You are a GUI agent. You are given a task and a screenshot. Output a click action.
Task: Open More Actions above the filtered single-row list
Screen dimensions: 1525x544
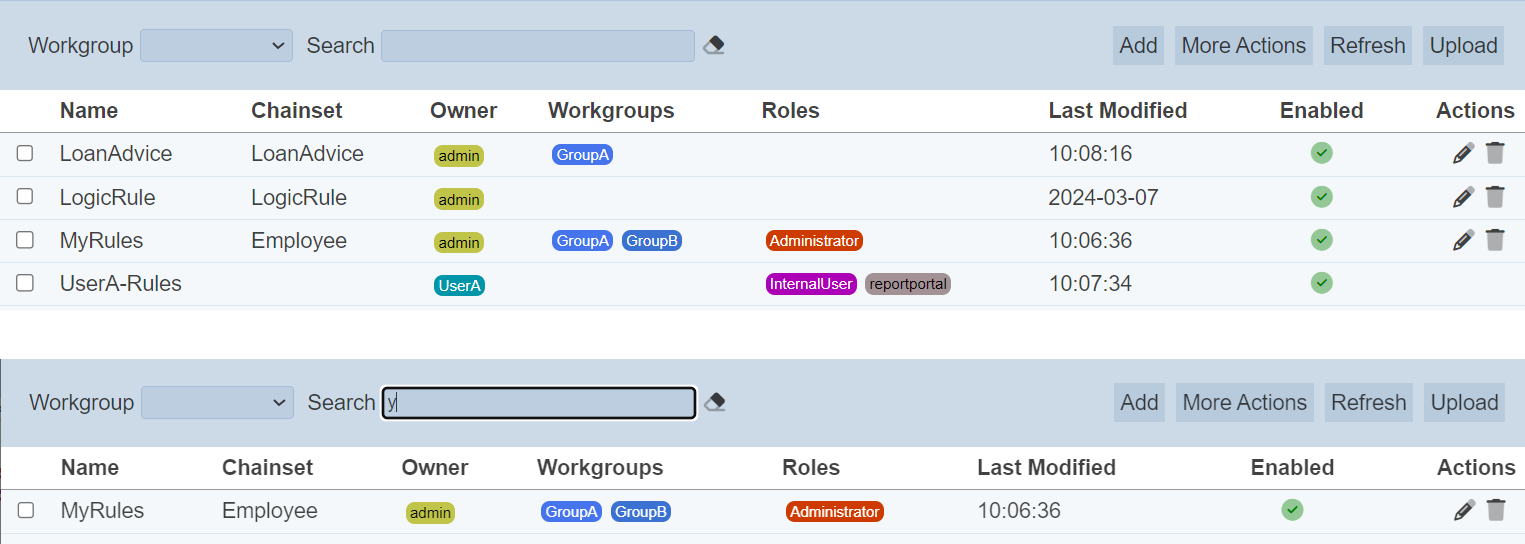[1244, 402]
